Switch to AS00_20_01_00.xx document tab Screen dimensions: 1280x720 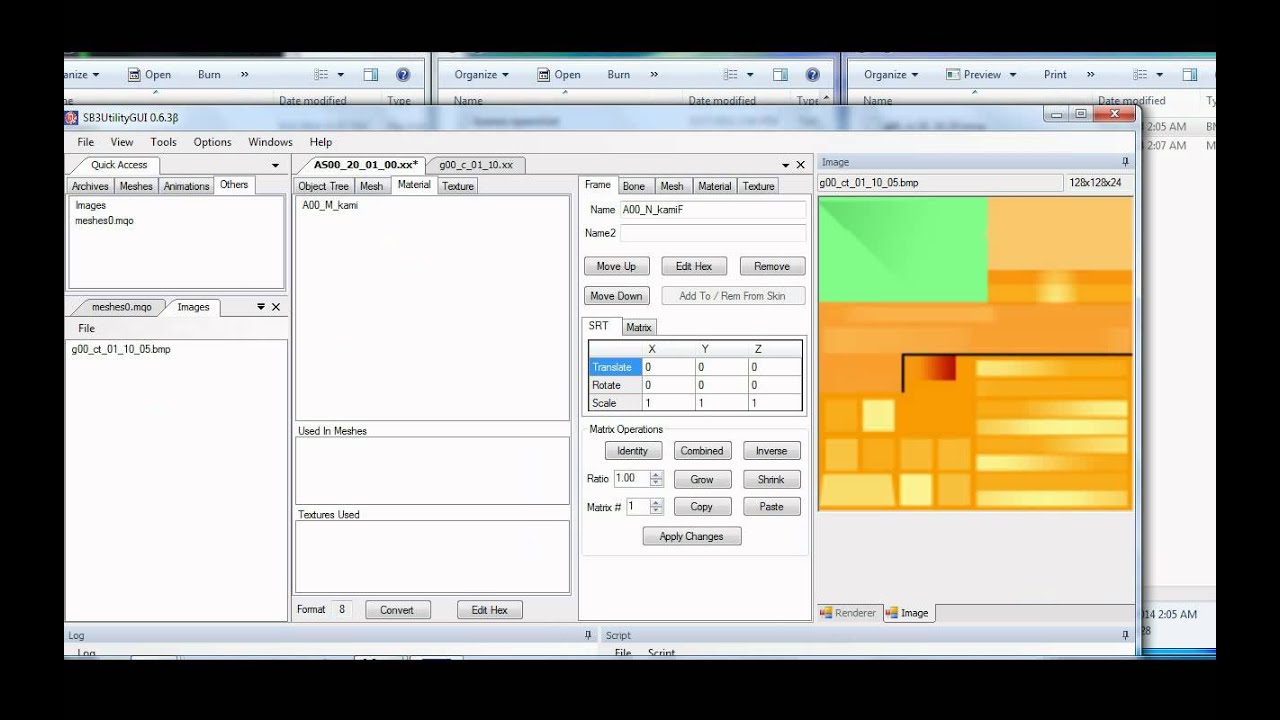365,165
